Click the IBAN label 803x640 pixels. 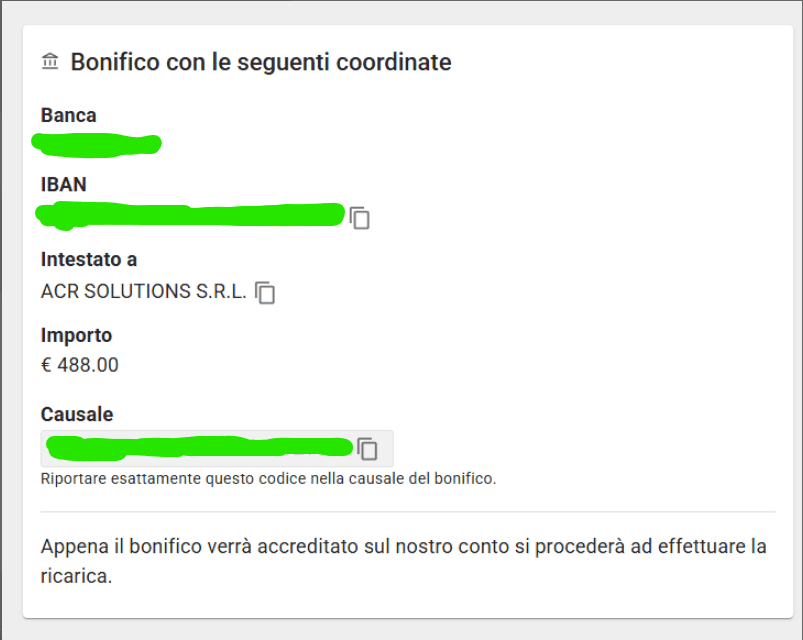tap(64, 184)
